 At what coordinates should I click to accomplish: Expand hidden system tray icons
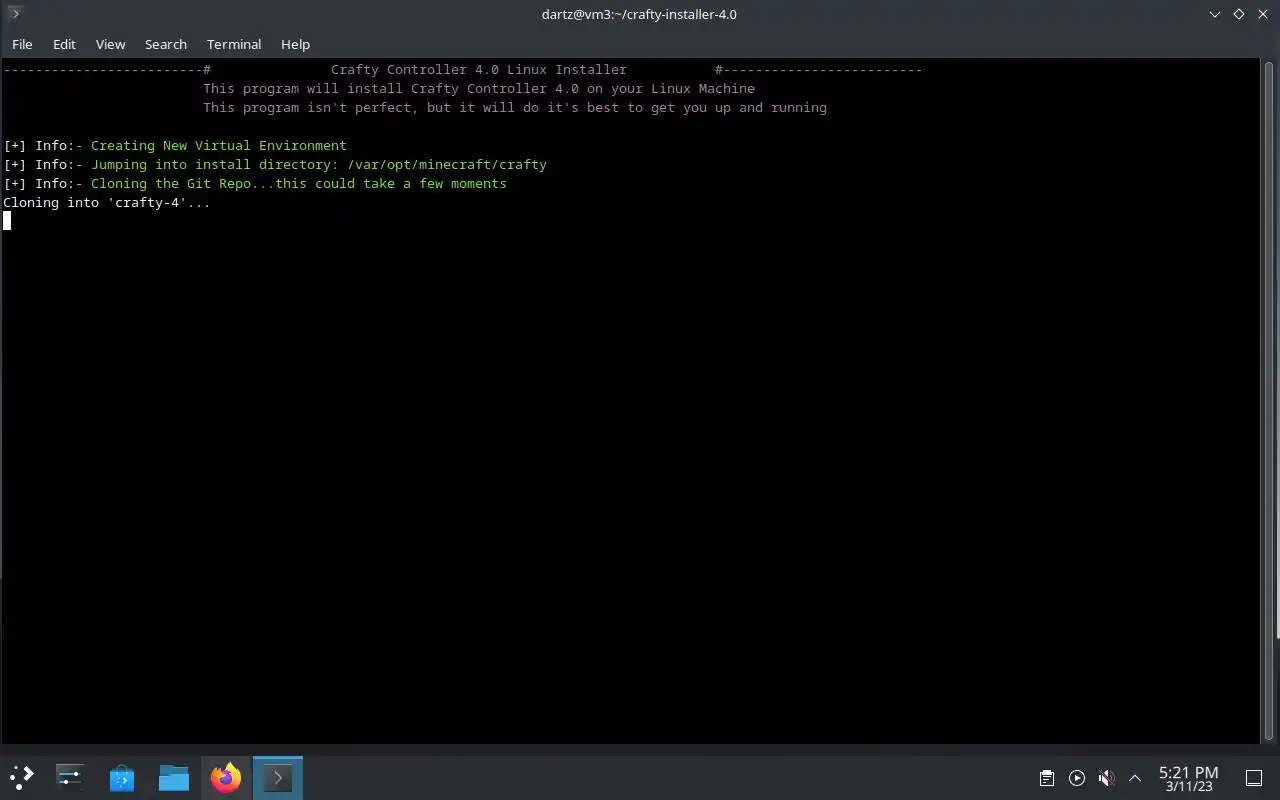click(1135, 778)
